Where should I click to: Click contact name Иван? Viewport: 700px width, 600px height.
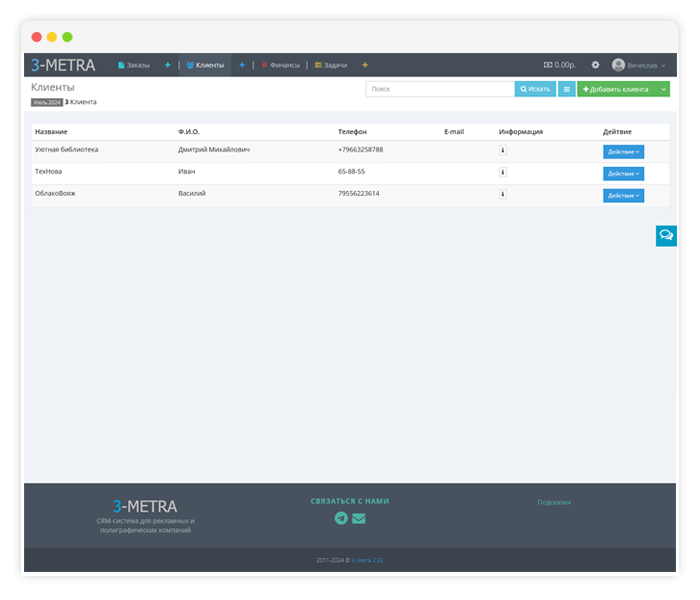[x=187, y=171]
